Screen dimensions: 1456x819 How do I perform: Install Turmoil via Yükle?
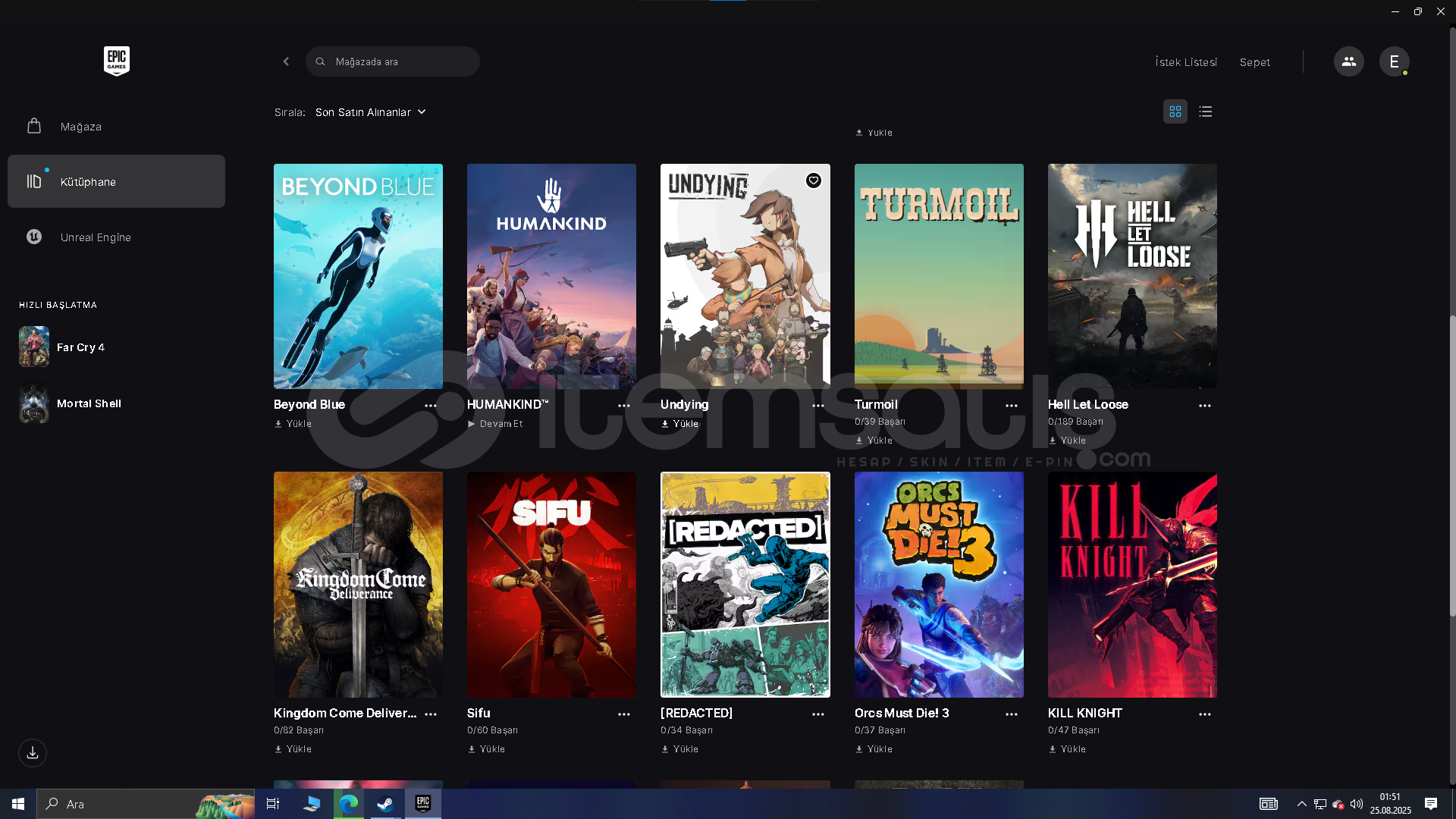click(x=874, y=441)
